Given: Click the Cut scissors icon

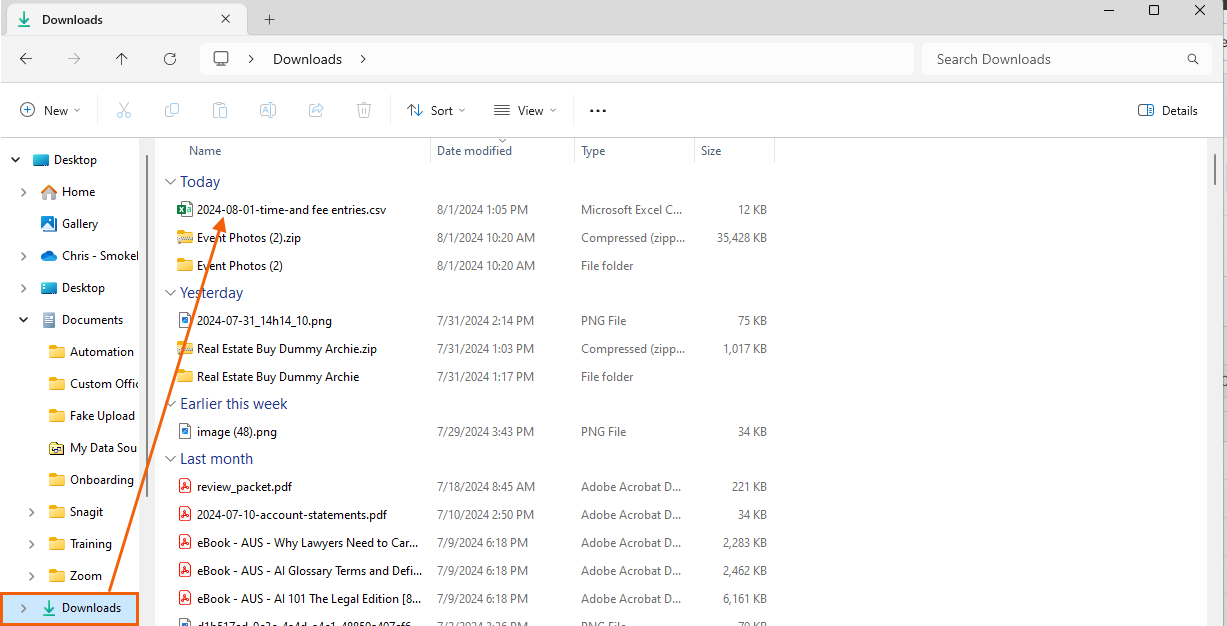Looking at the screenshot, I should (124, 111).
